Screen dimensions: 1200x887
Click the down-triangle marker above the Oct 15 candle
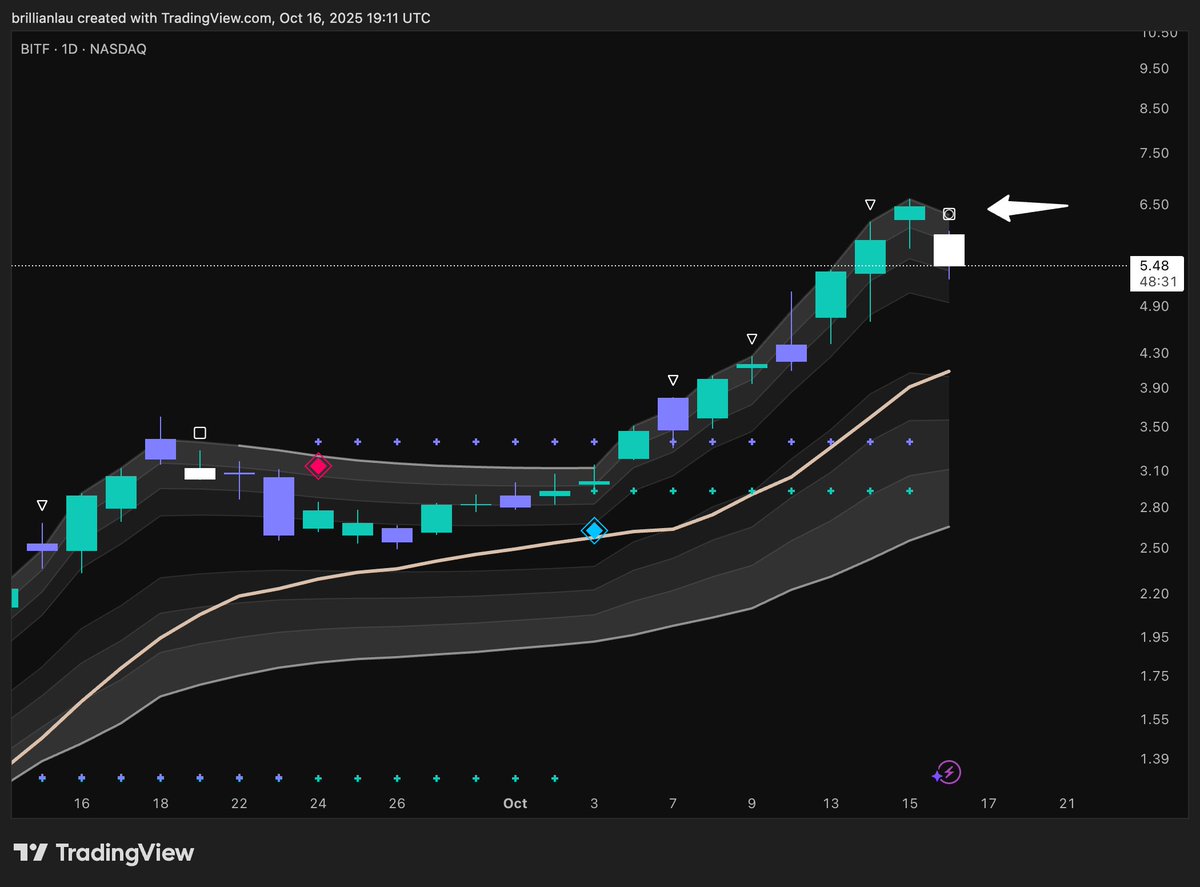[869, 203]
